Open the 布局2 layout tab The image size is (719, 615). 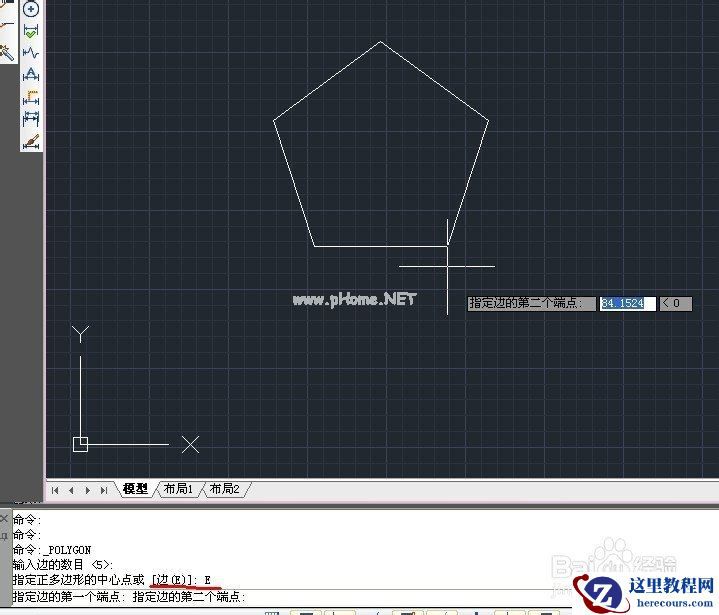tap(224, 489)
